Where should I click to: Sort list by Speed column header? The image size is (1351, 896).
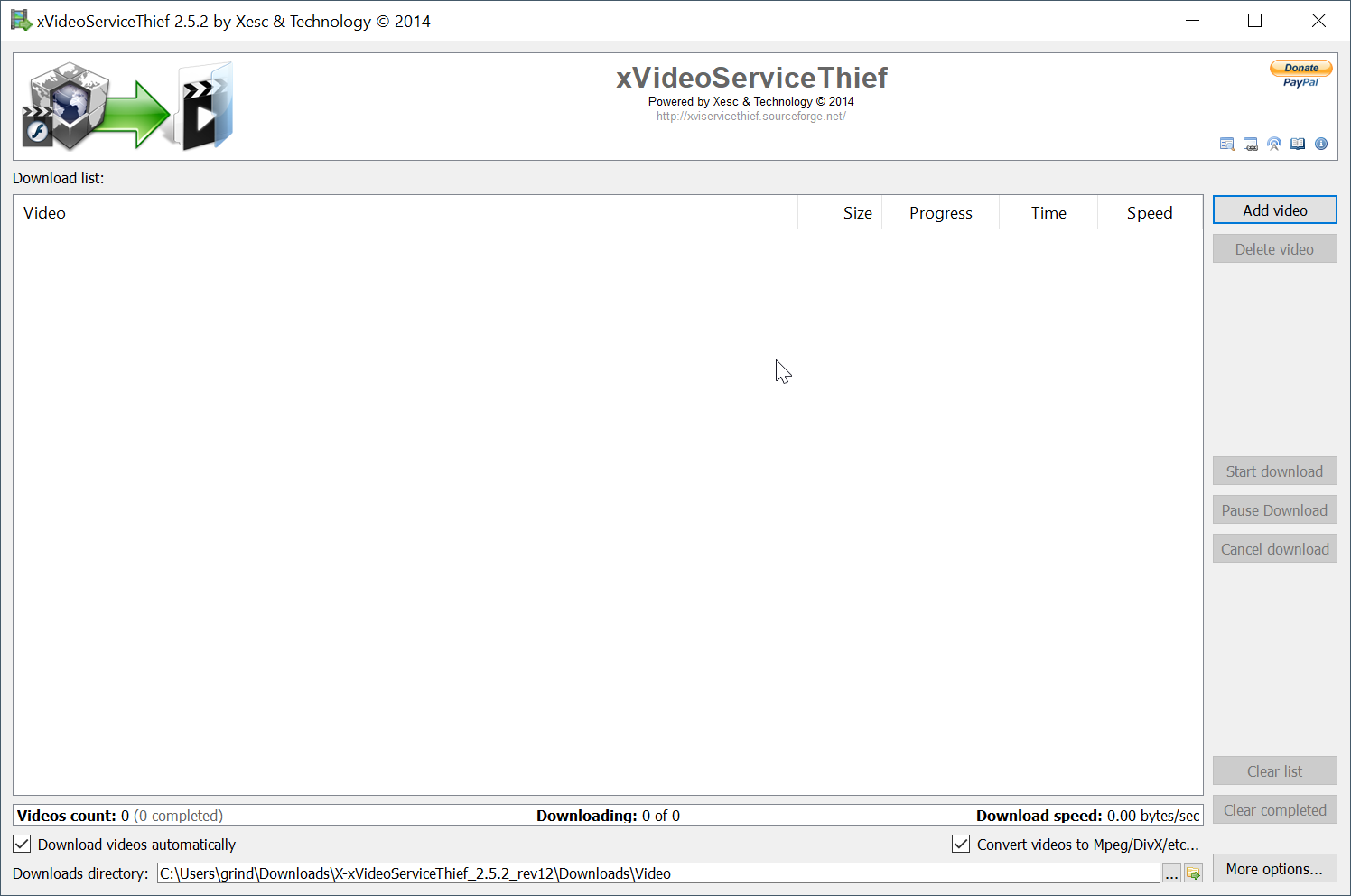point(1150,213)
